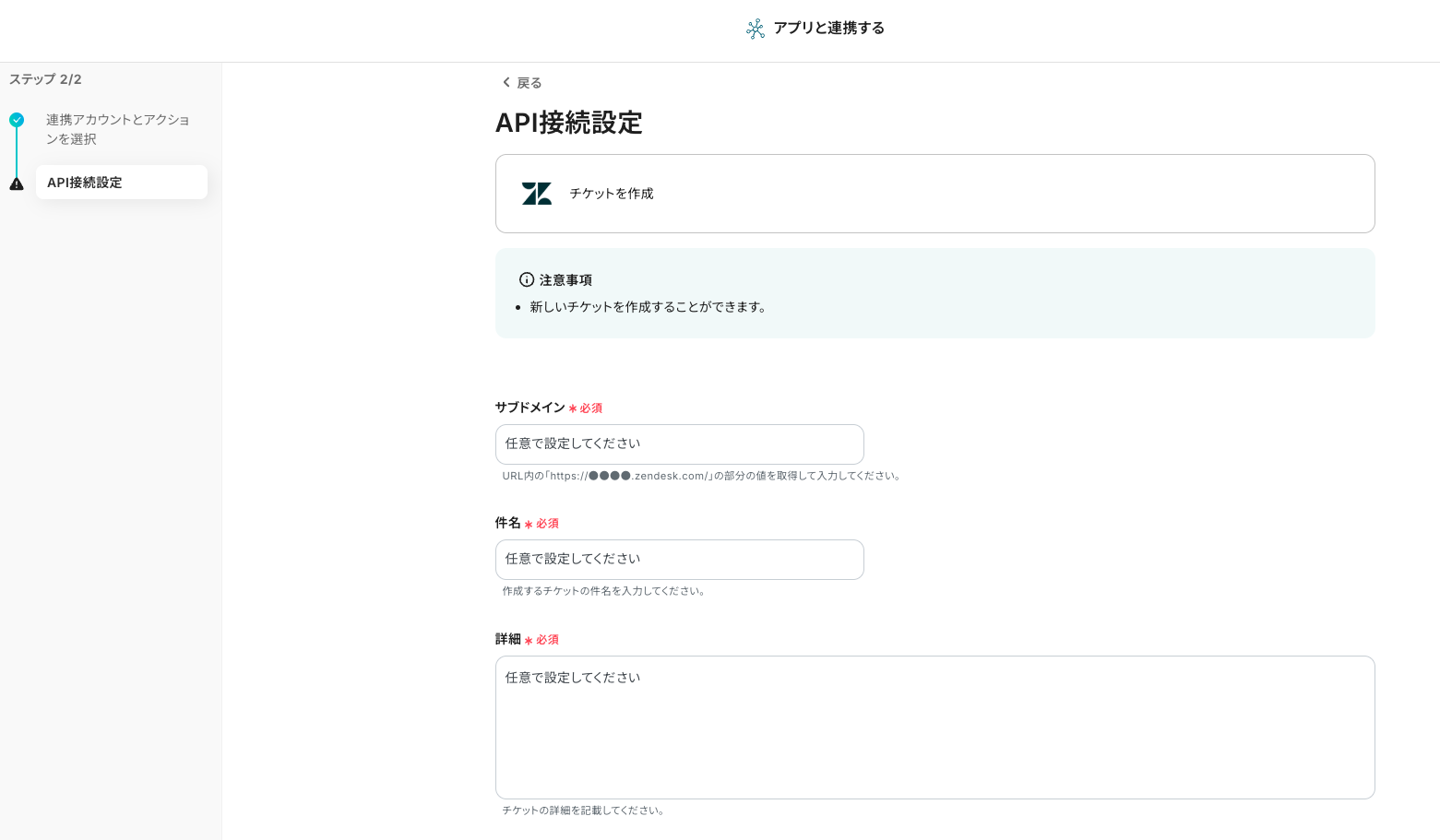The width and height of the screenshot is (1440, 840).
Task: Click the zendesk.com subdomain hint text
Action: (x=701, y=477)
